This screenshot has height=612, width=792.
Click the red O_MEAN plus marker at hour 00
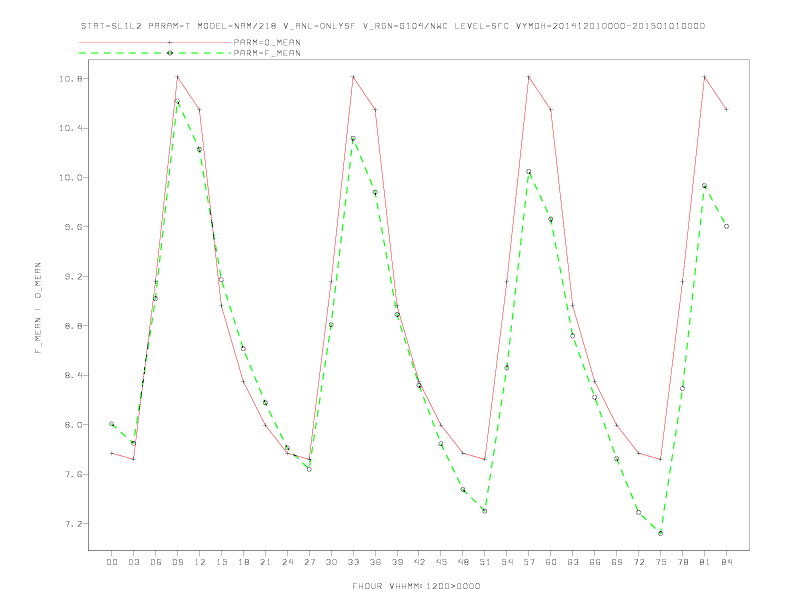pos(112,453)
